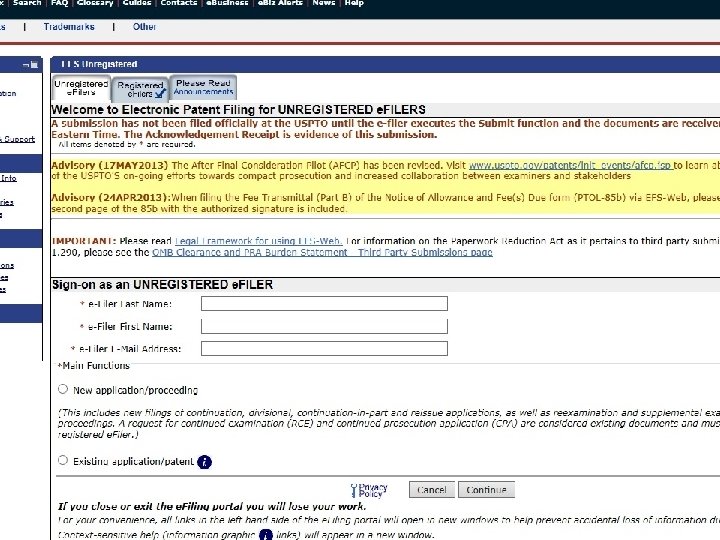Go to the Other section link

(144, 27)
